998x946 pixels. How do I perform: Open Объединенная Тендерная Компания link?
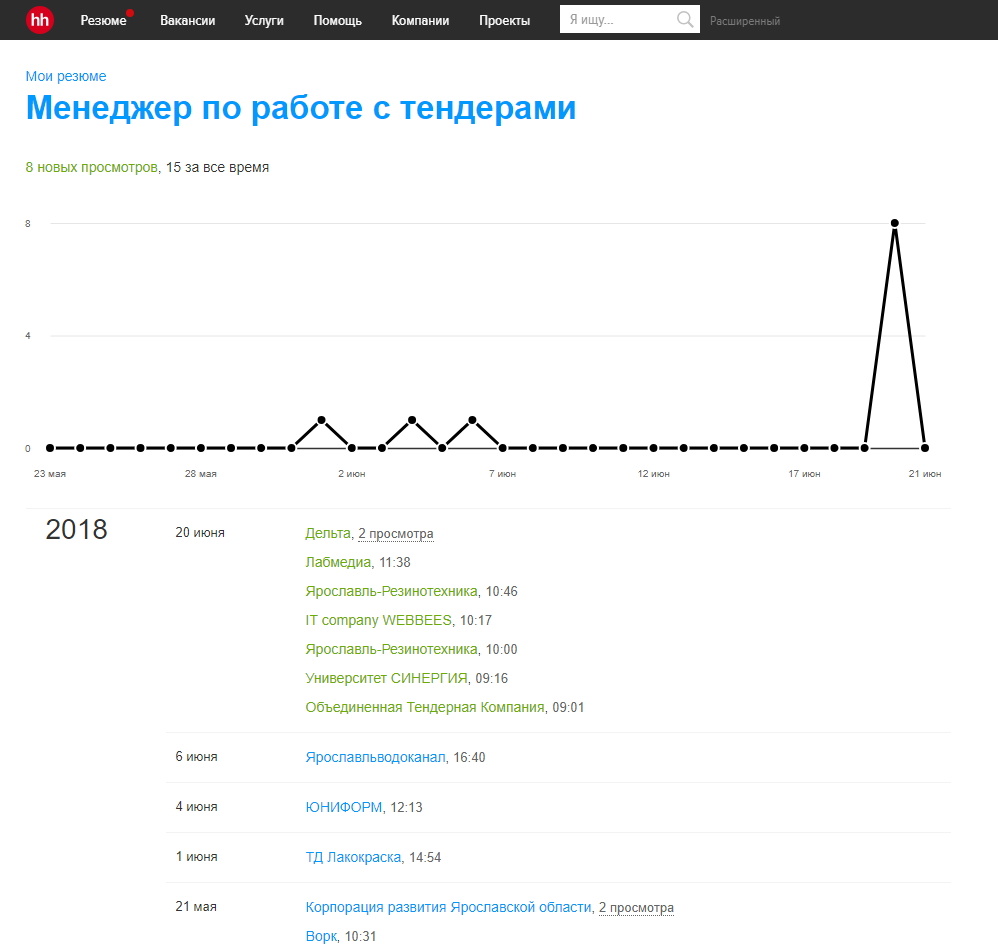pyautogui.click(x=425, y=707)
